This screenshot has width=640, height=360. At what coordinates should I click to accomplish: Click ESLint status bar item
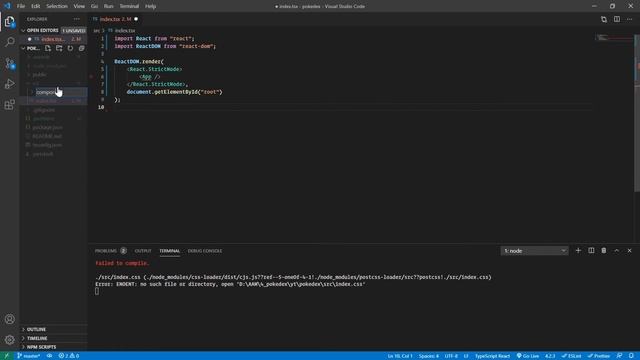[x=571, y=356]
